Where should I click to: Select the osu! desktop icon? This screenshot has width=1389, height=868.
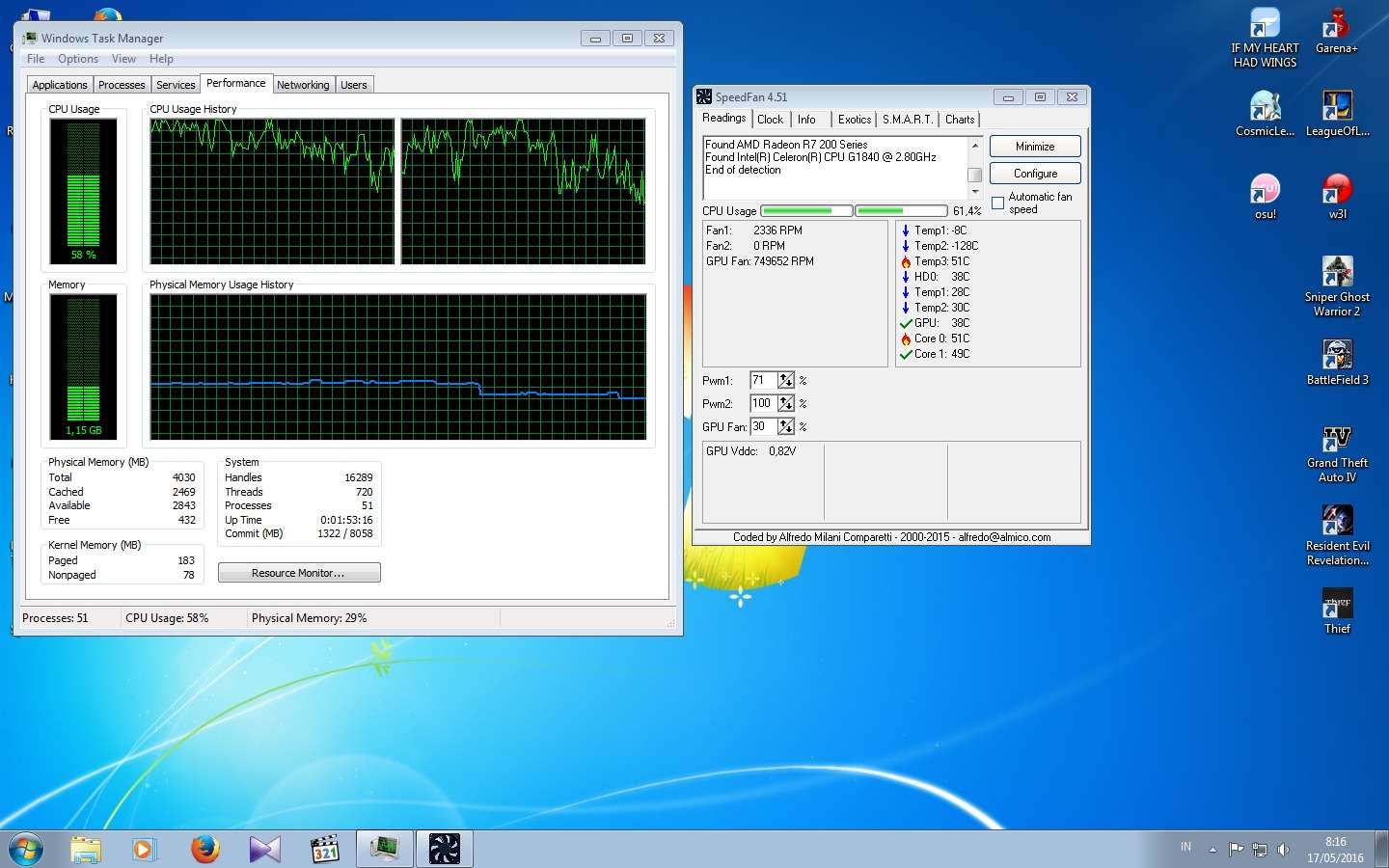coord(1265,197)
